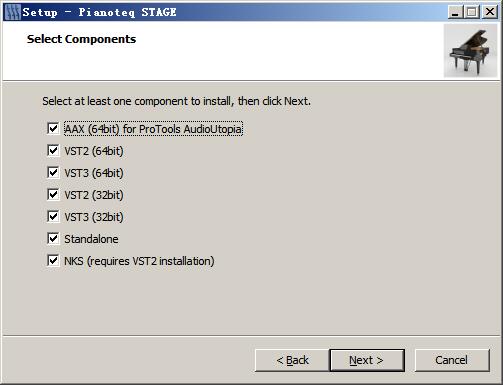Click the 'Select at least one component' instruction text
503x385 pixels.
176,101
